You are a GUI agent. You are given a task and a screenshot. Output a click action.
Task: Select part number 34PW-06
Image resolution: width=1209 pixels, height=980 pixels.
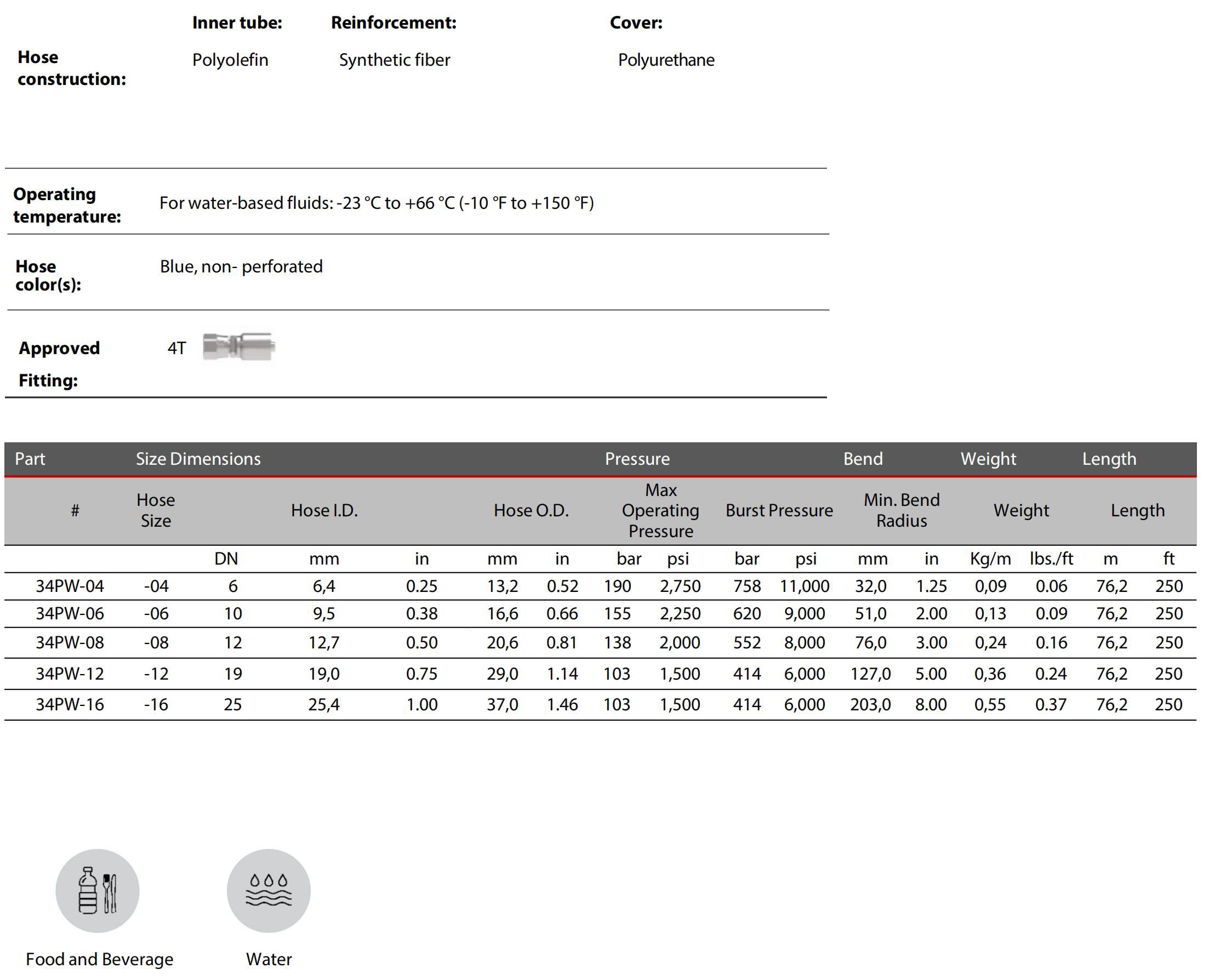click(x=70, y=614)
